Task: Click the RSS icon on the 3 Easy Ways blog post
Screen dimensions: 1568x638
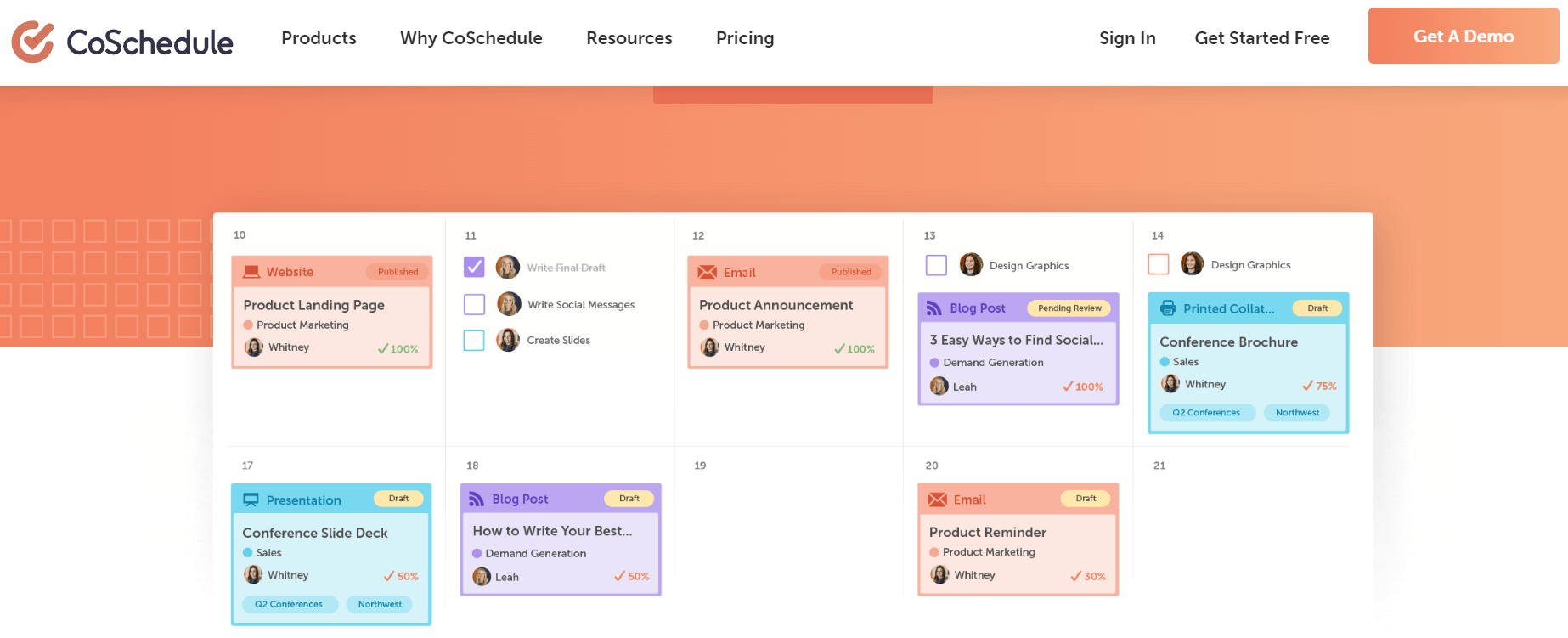Action: (934, 308)
